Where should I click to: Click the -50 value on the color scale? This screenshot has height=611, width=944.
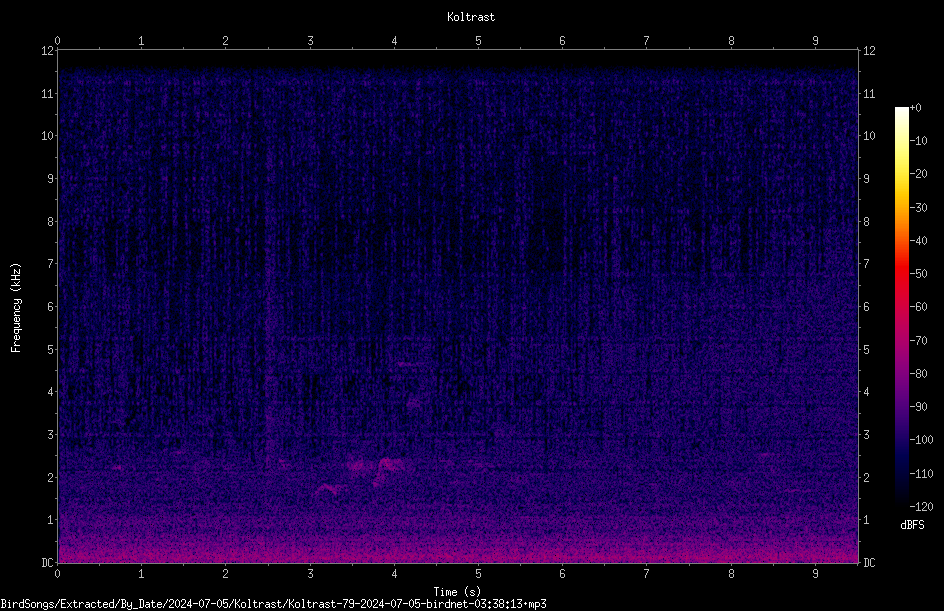919,274
